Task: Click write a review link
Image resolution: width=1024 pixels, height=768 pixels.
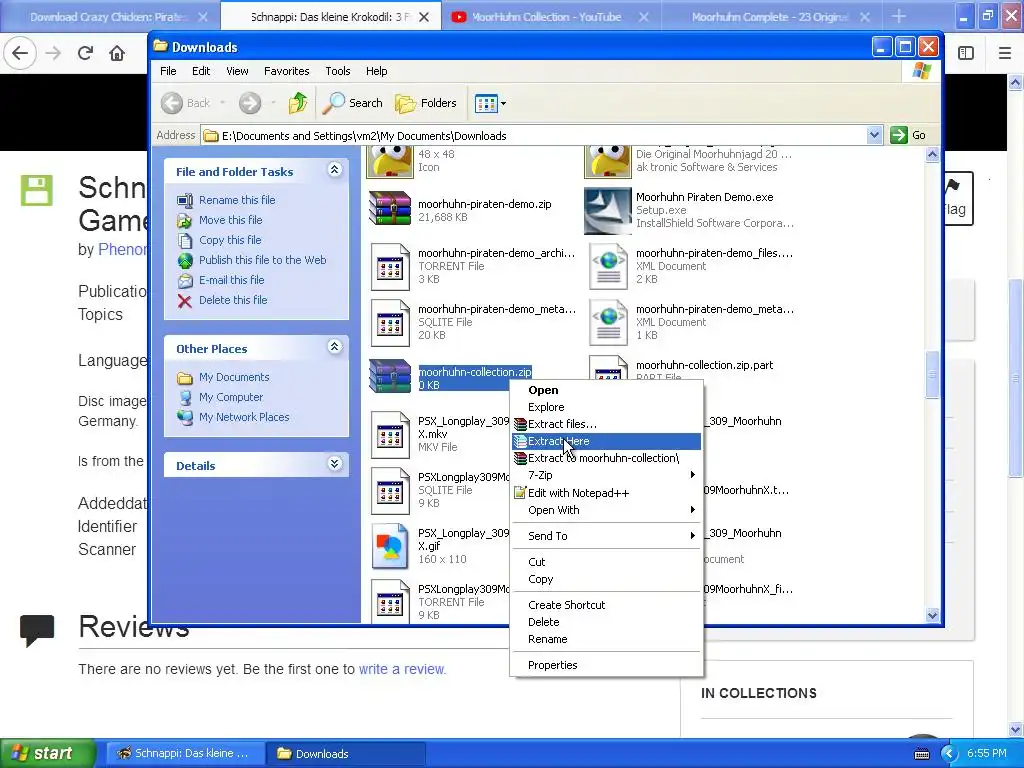Action: point(402,669)
